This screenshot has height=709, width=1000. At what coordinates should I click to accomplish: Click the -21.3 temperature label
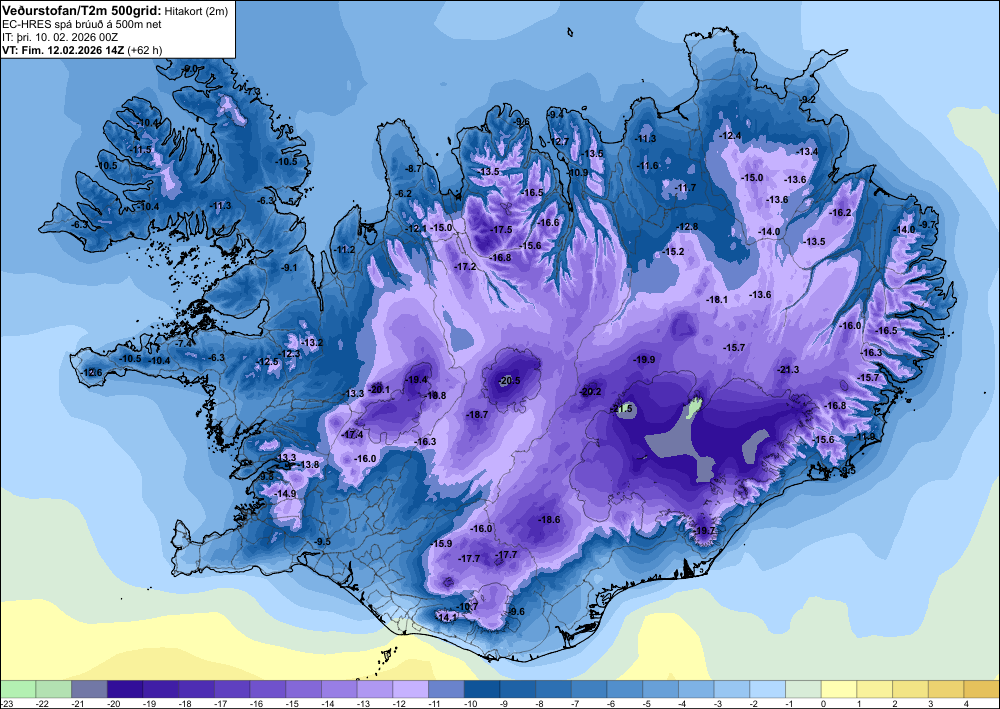tap(788, 370)
